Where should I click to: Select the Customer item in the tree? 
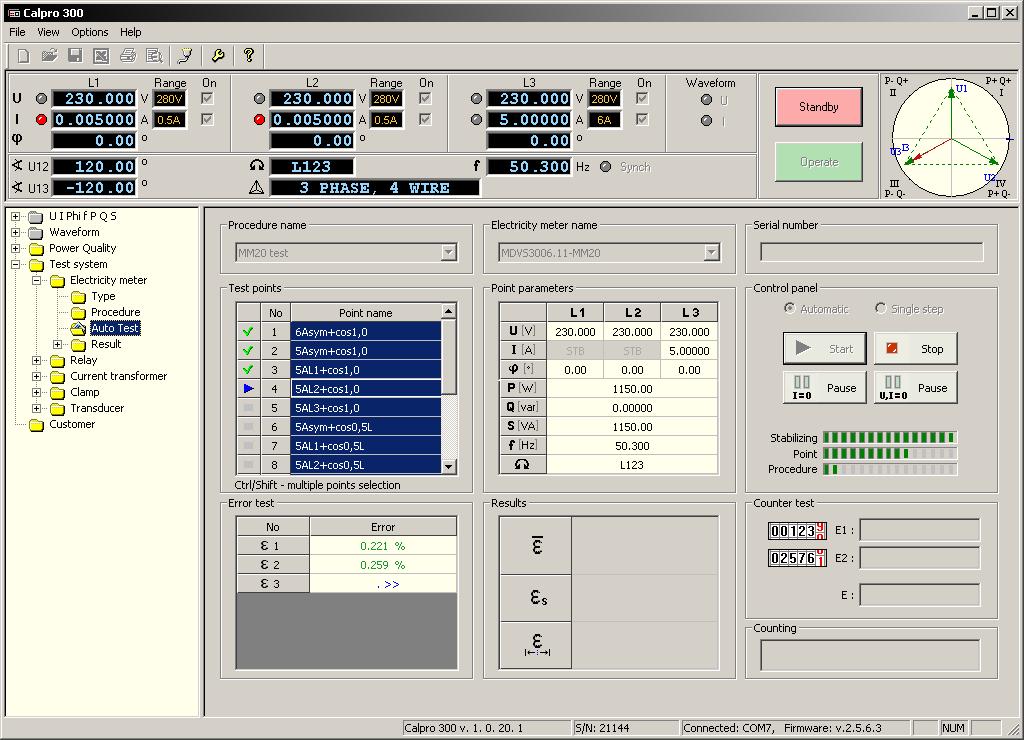click(x=72, y=425)
